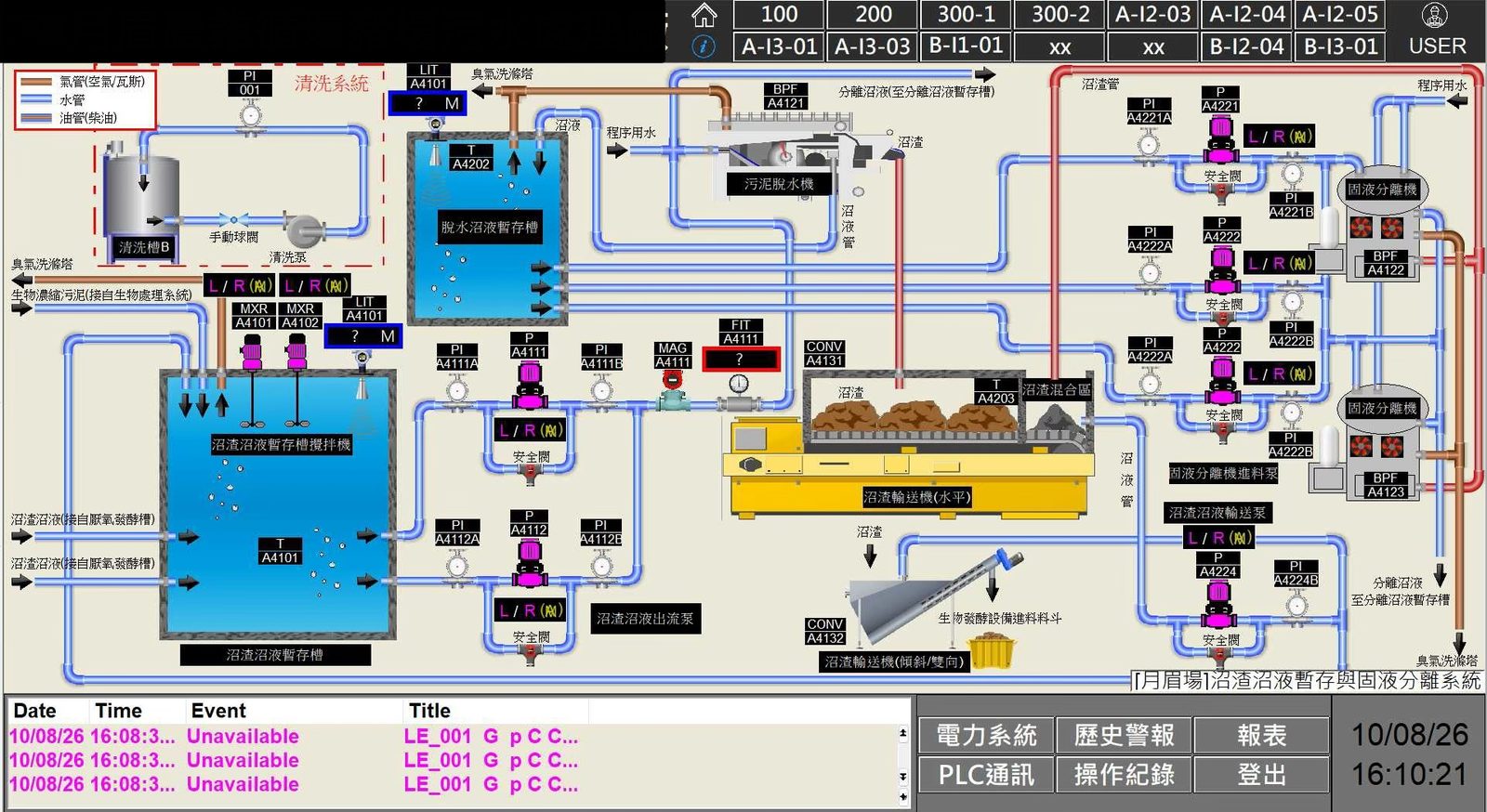Screen dimensions: 1487x812
Task: Open PLC通訊 communication status
Action: tap(986, 774)
